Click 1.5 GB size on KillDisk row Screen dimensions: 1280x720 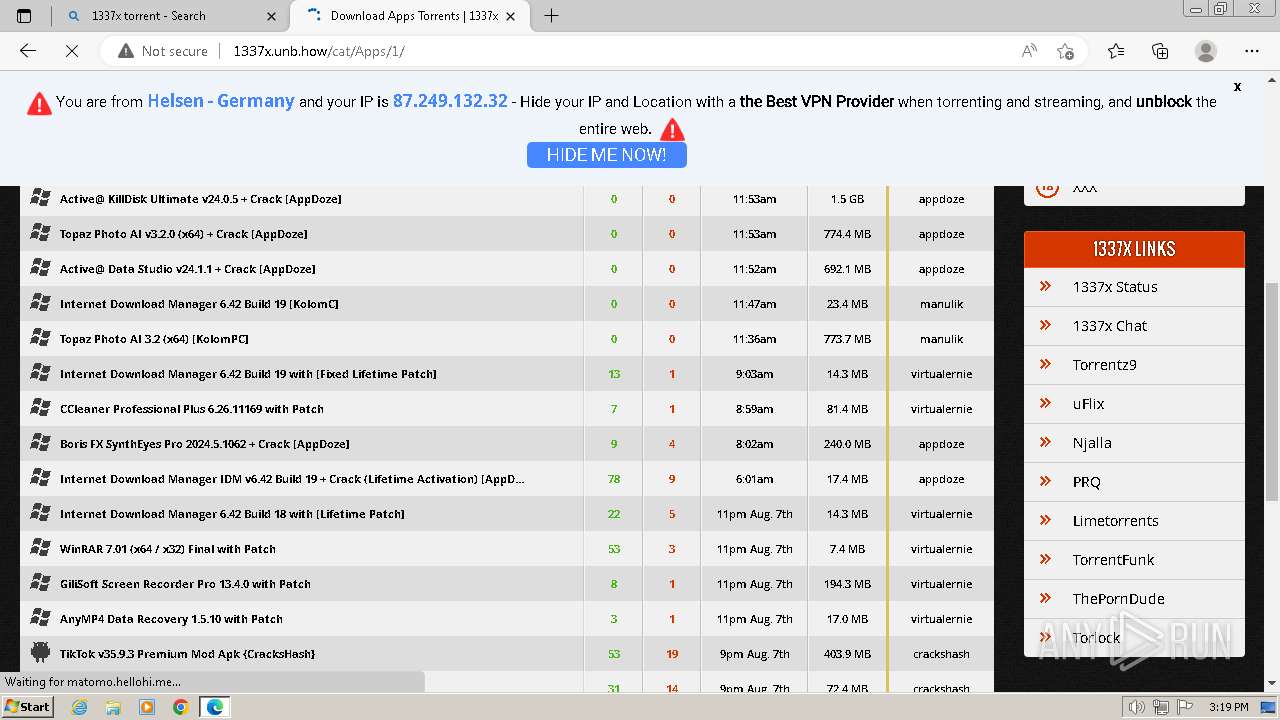[x=847, y=199]
